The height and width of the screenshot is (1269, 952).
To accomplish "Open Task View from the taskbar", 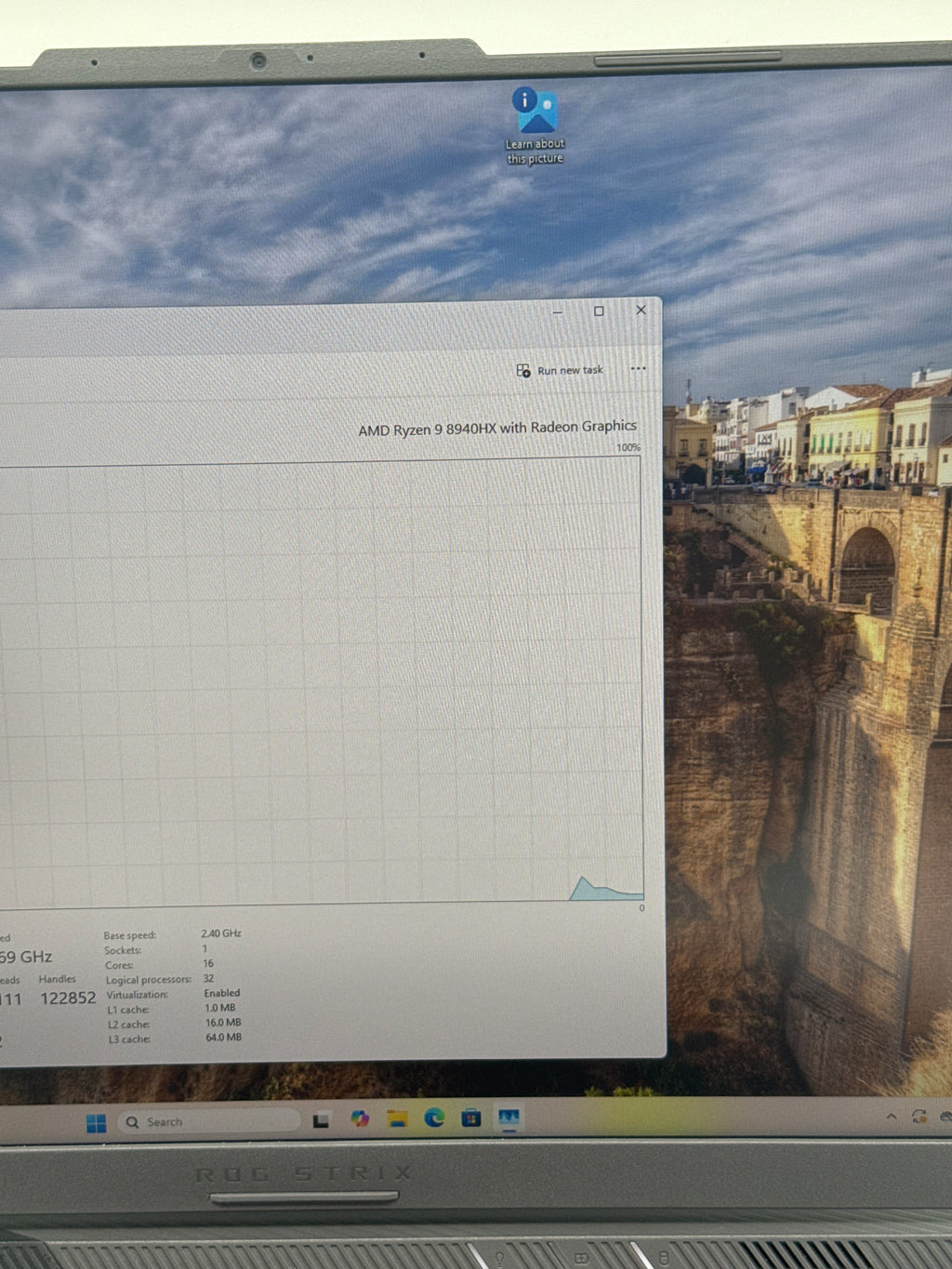I will click(322, 1120).
